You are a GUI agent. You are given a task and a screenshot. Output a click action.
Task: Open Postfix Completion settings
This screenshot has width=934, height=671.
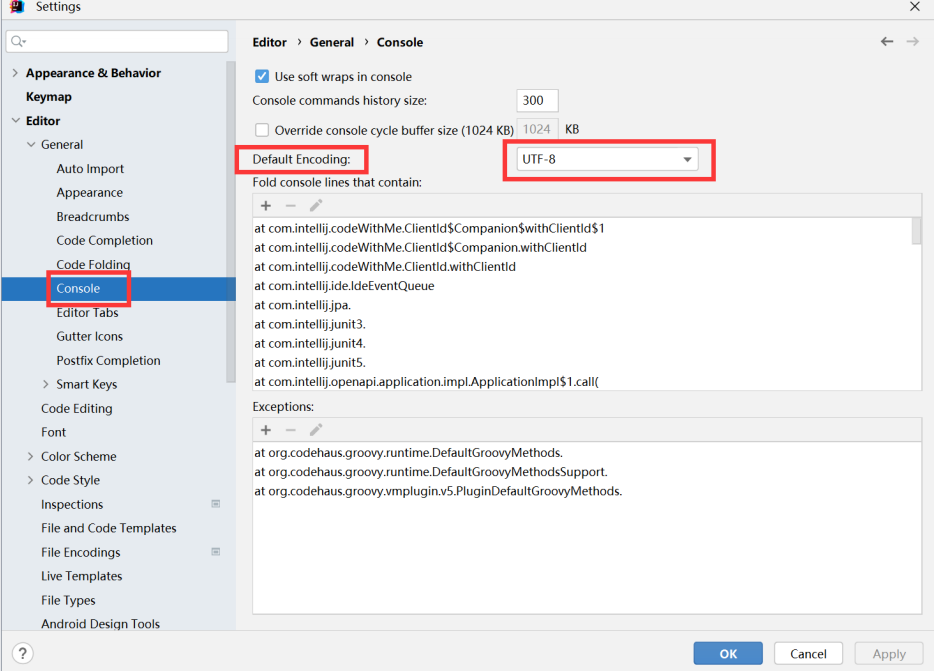pos(108,361)
